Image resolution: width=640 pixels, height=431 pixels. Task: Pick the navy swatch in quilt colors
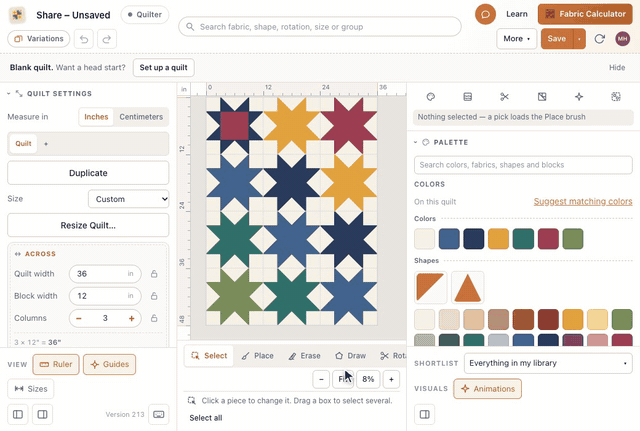[x=473, y=239]
